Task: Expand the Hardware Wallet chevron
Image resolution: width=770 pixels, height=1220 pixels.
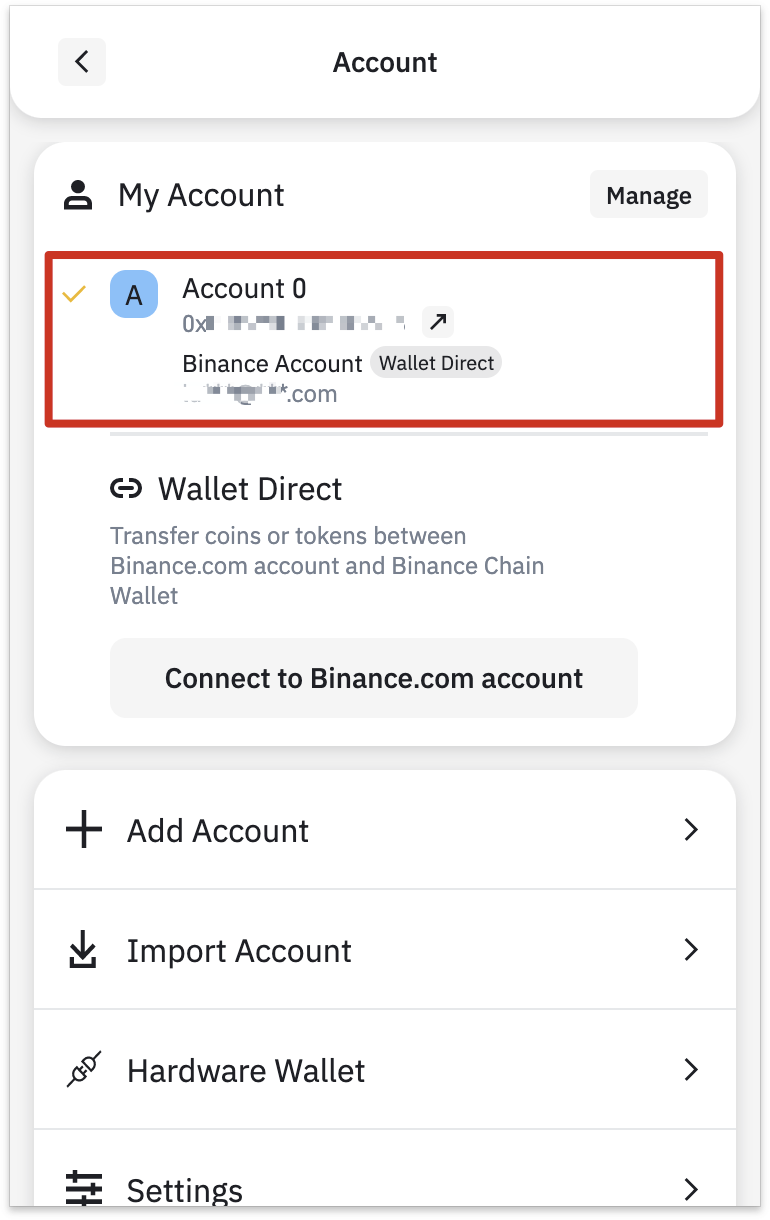Action: click(690, 1069)
